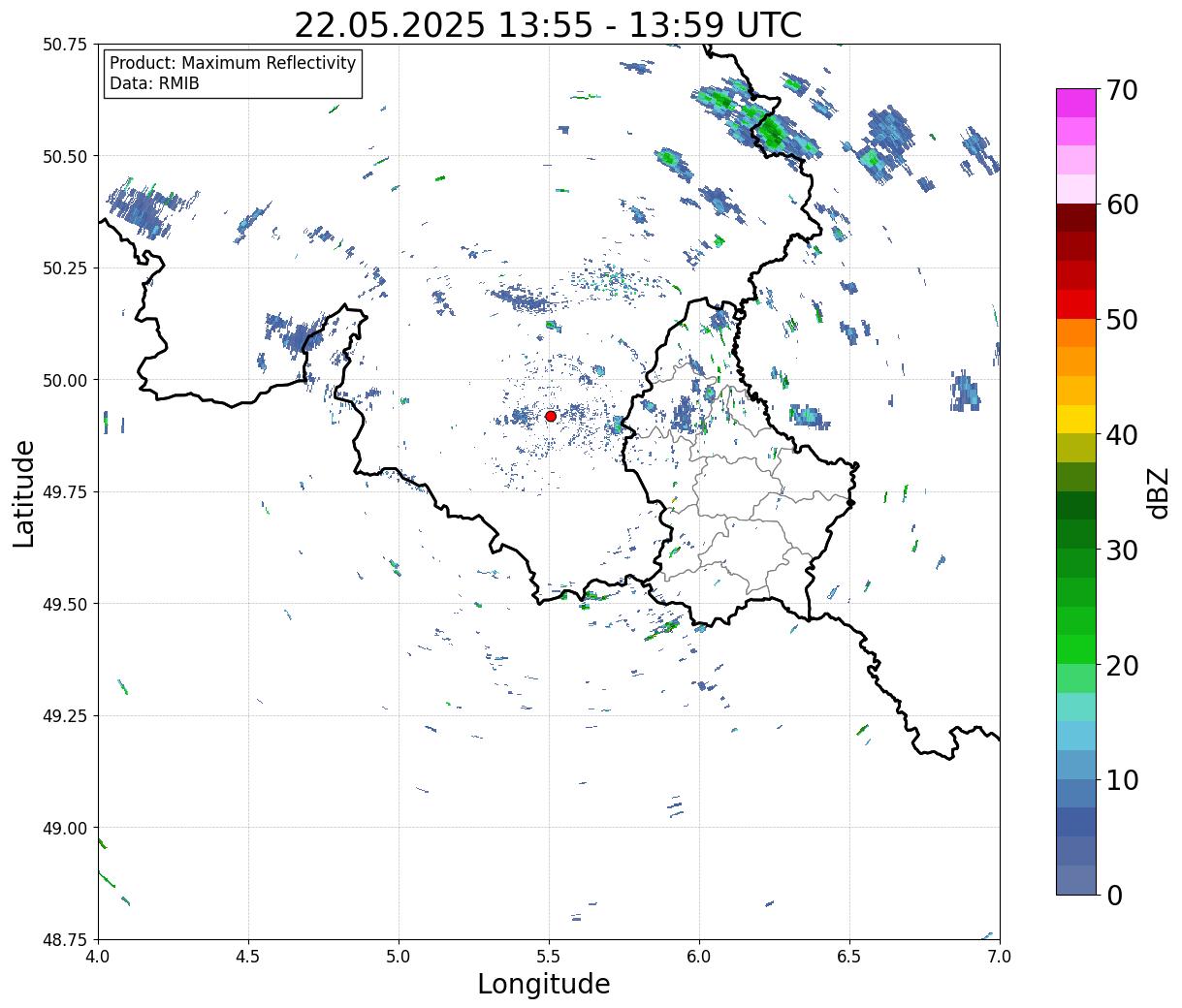Click the red radar location marker
The image size is (1182, 1008).
(x=551, y=416)
